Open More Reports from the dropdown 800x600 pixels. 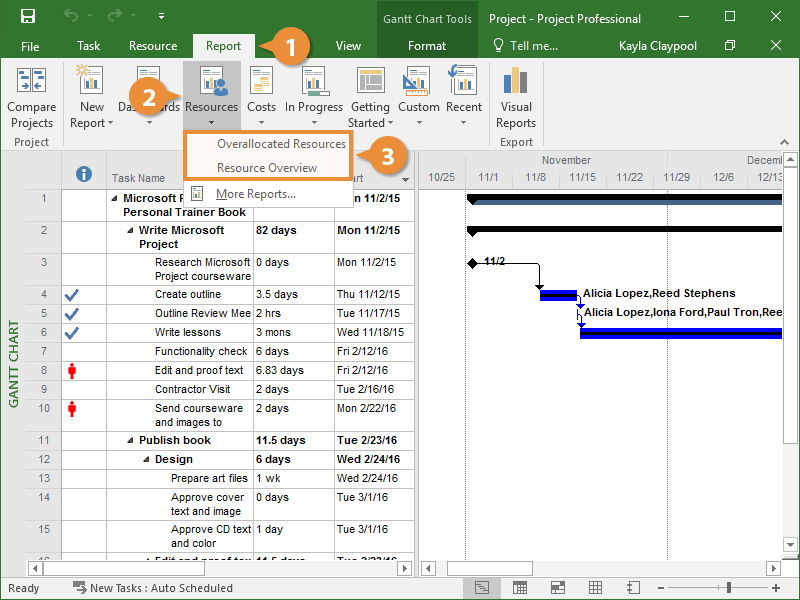(256, 194)
